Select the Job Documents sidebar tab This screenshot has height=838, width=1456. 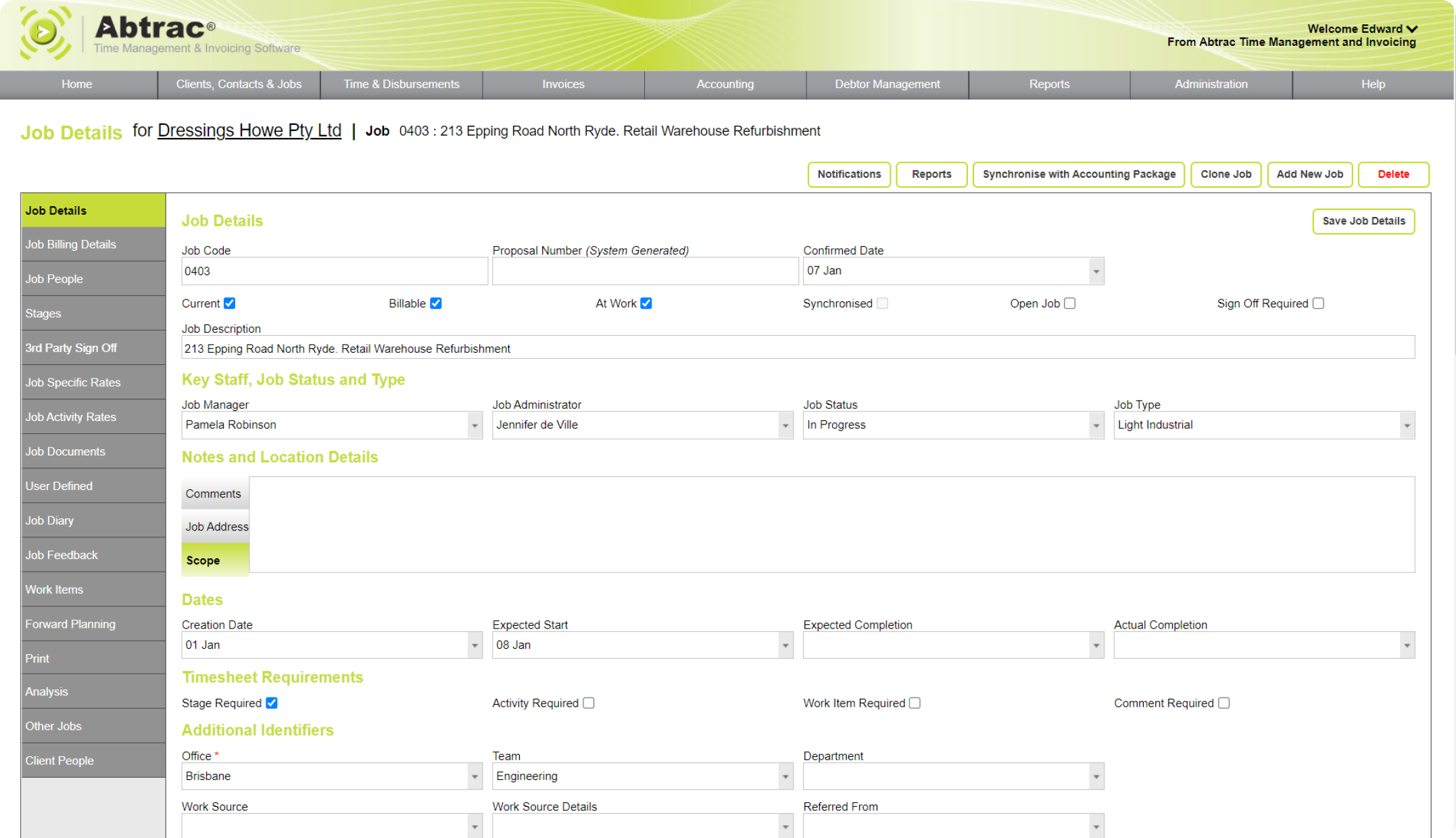click(x=93, y=451)
